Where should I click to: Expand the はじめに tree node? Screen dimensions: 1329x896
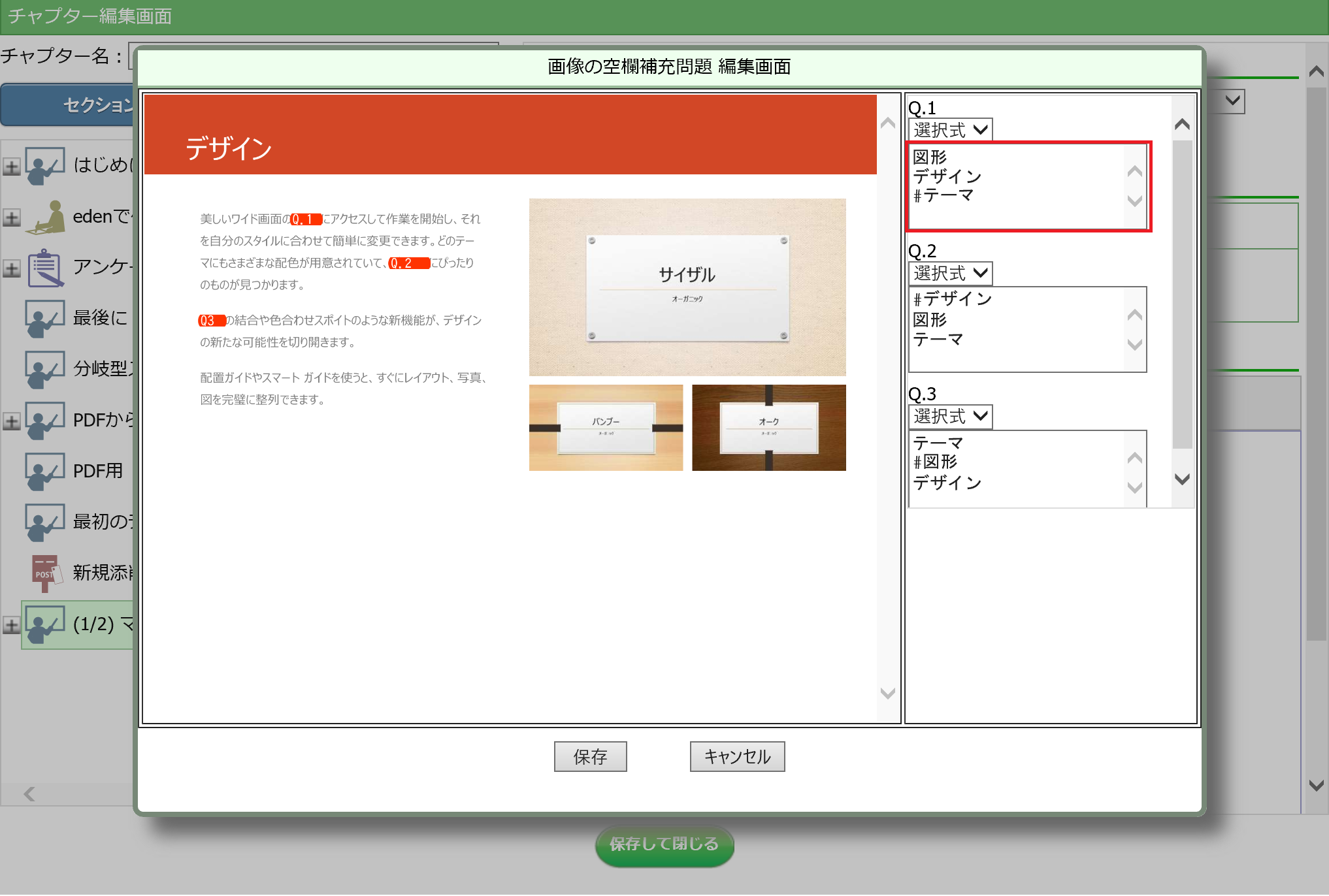coord(12,167)
